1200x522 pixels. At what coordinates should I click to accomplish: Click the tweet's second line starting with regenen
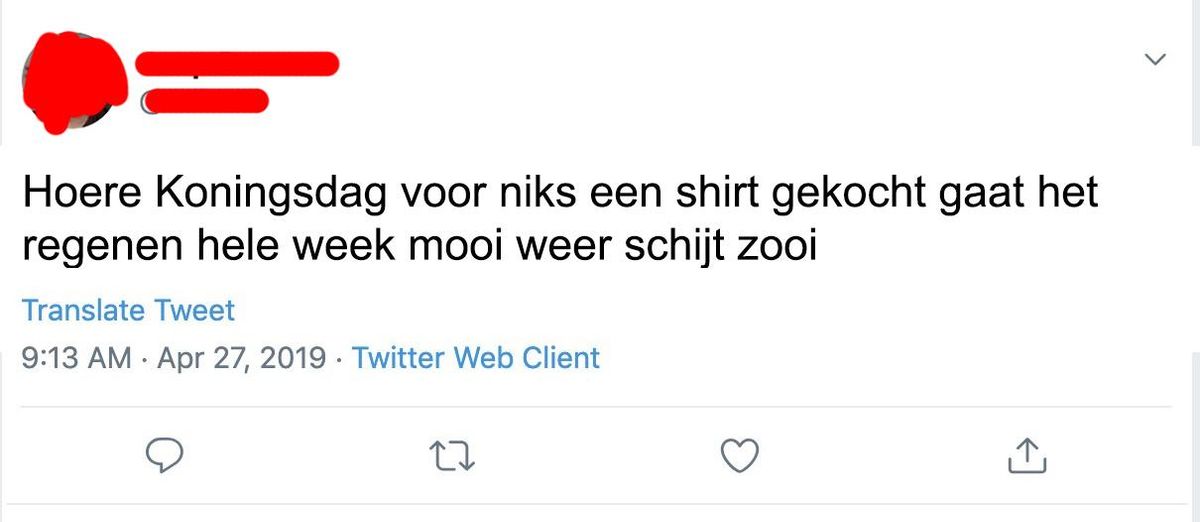pos(419,246)
